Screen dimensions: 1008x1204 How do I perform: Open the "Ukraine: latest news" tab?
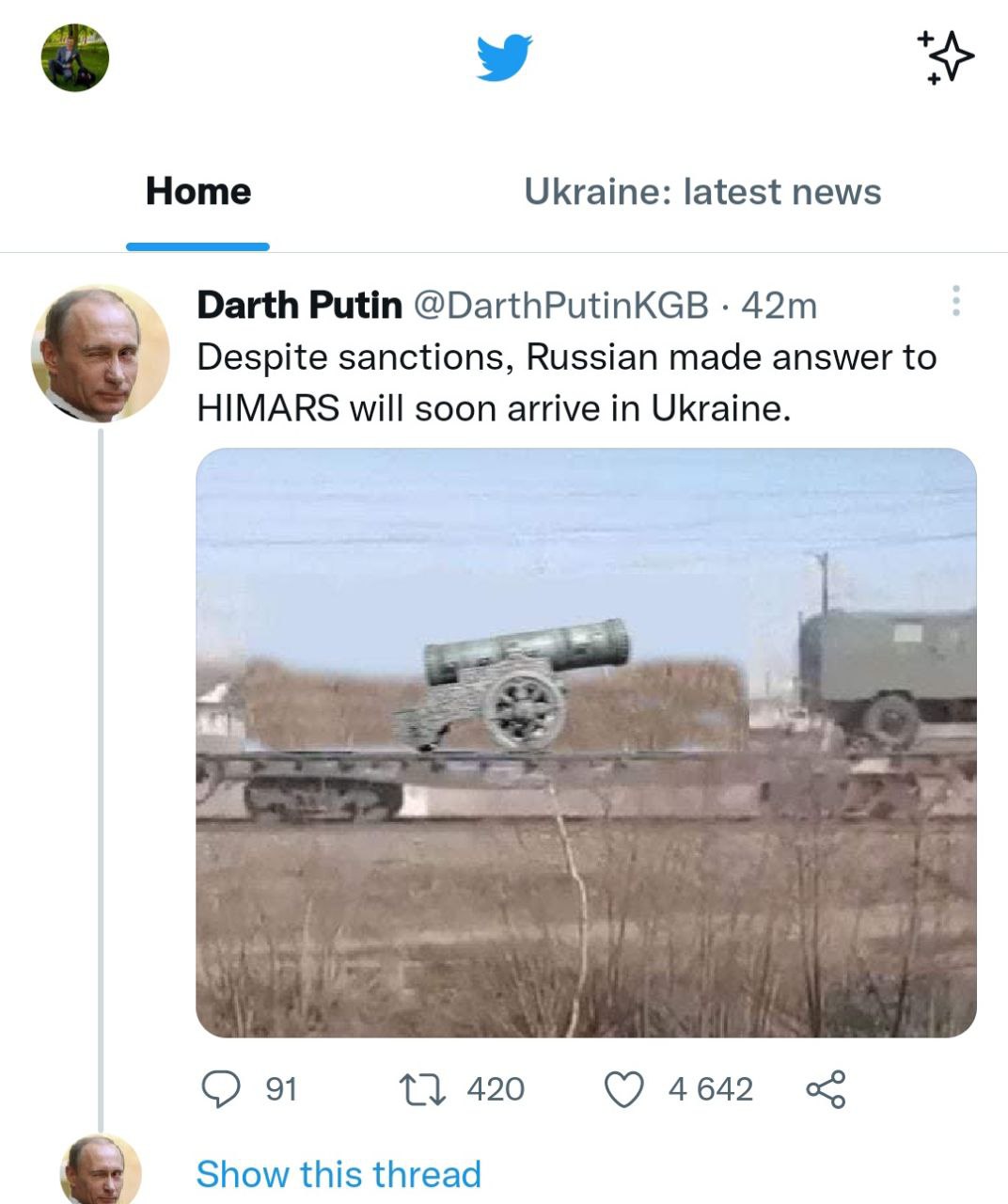pyautogui.click(x=702, y=192)
